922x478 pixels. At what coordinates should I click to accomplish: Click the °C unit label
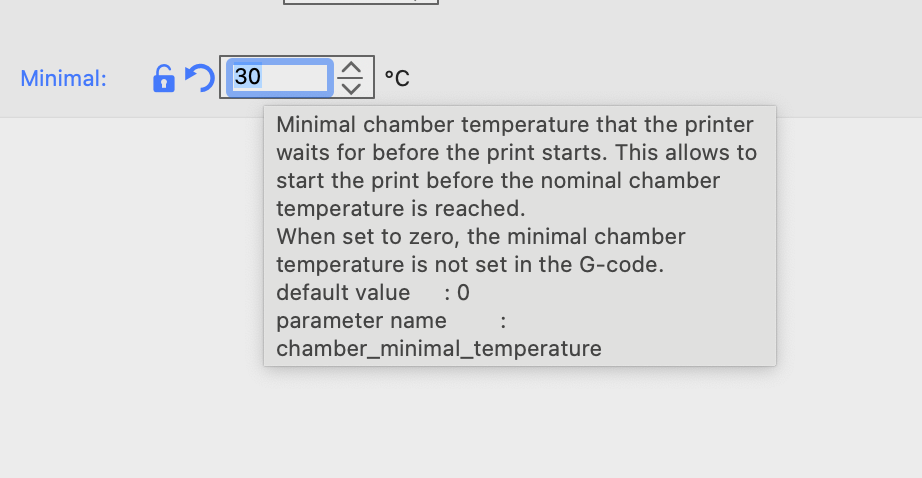click(397, 78)
